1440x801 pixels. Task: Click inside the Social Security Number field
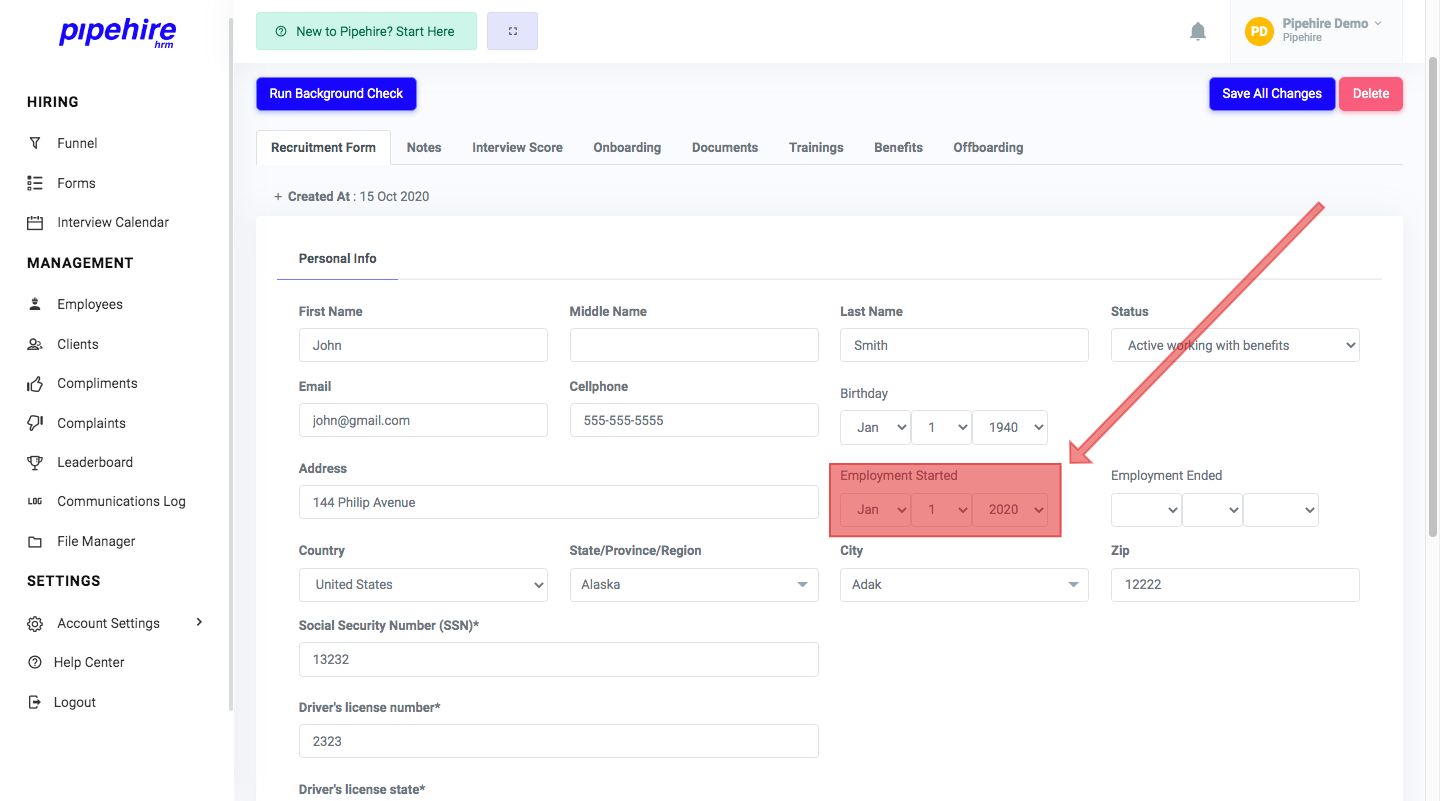558,659
